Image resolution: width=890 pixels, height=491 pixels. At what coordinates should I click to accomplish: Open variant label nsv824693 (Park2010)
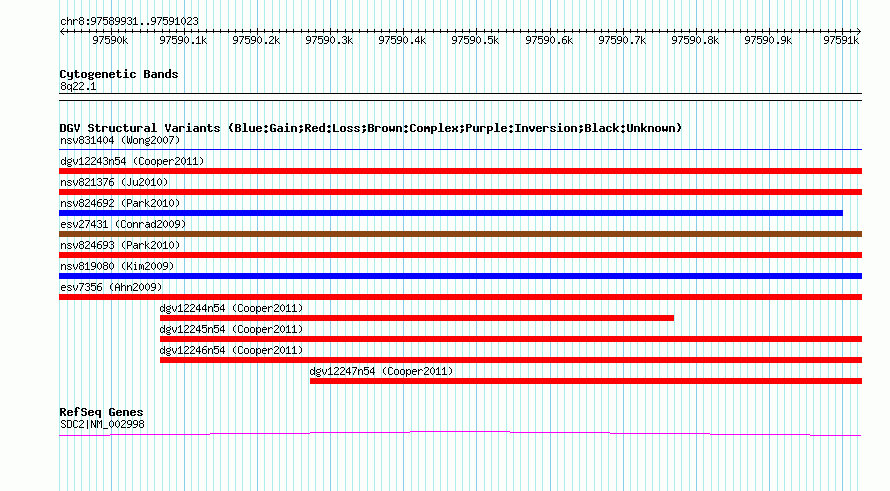coord(120,245)
